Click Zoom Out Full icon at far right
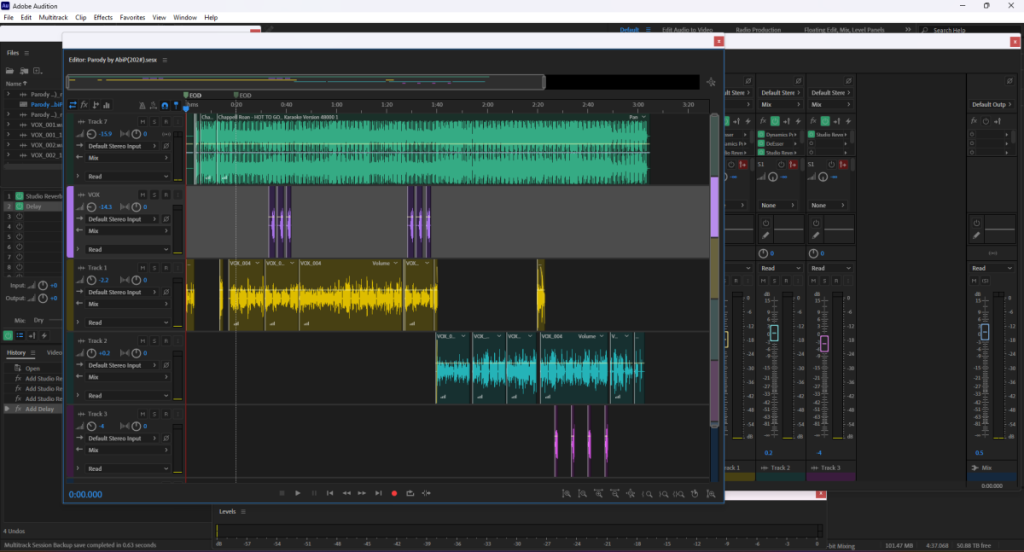 [x=711, y=494]
